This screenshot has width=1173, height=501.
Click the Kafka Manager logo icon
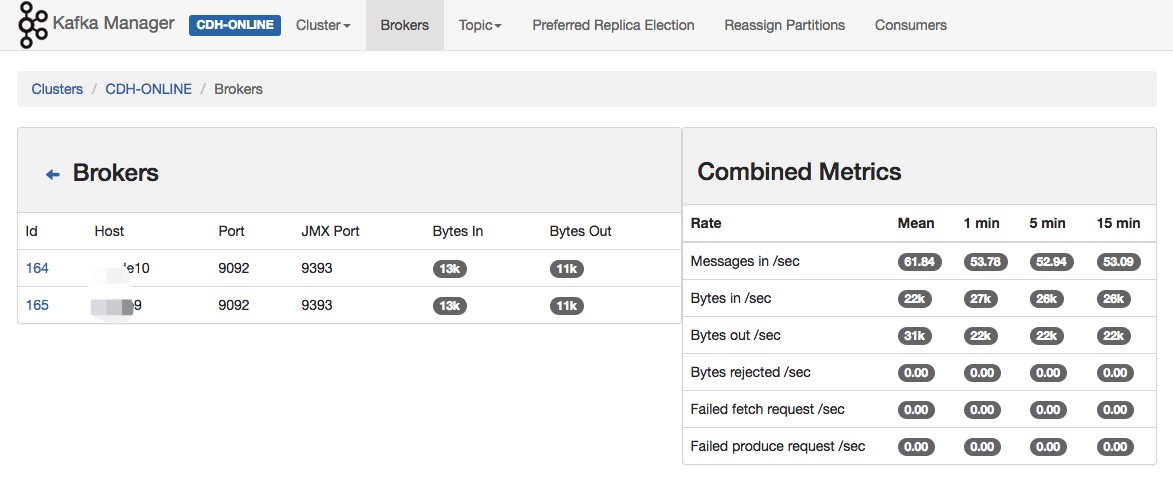pyautogui.click(x=33, y=25)
